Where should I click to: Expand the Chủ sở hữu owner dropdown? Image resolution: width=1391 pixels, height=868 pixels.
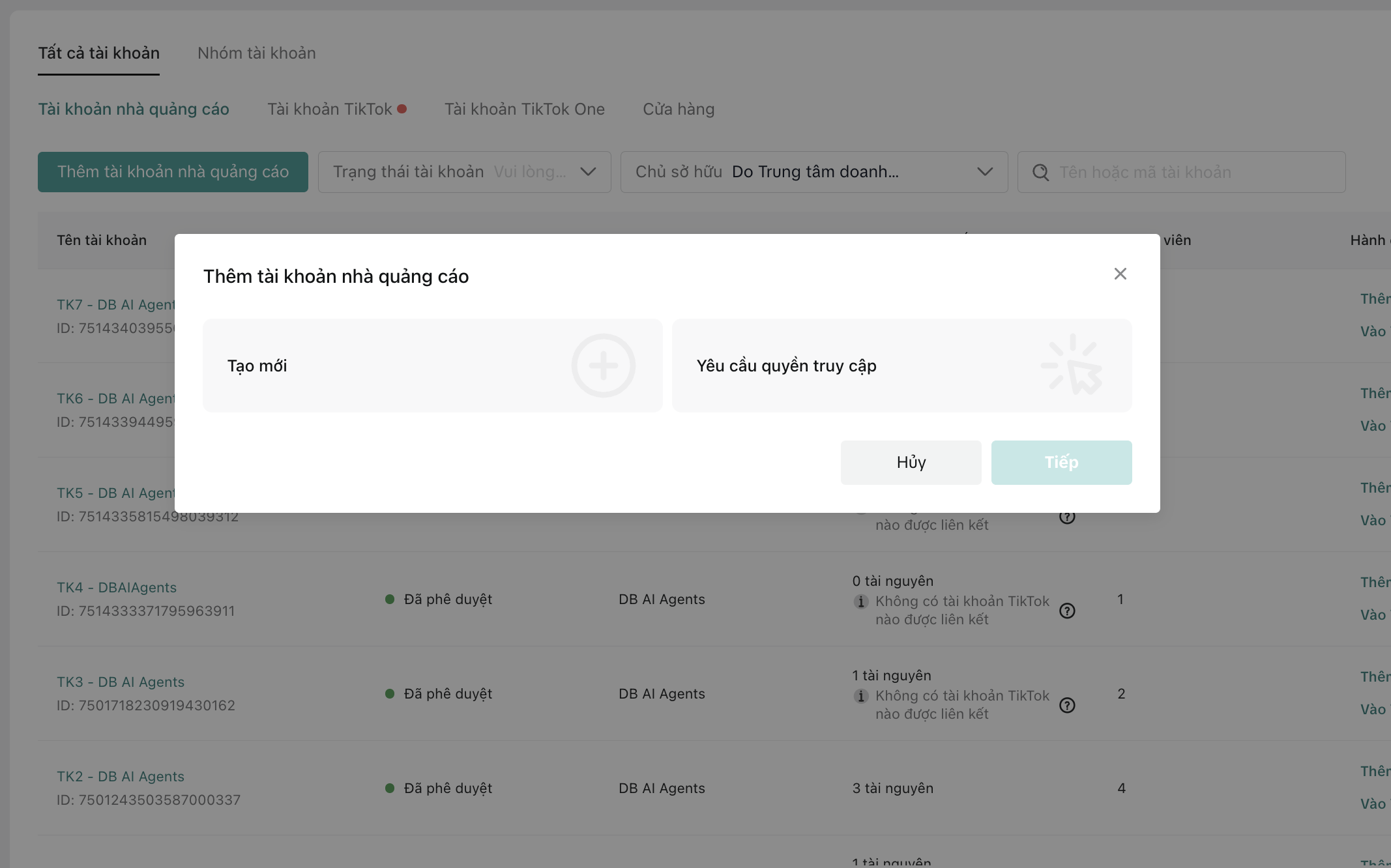pyautogui.click(x=813, y=172)
